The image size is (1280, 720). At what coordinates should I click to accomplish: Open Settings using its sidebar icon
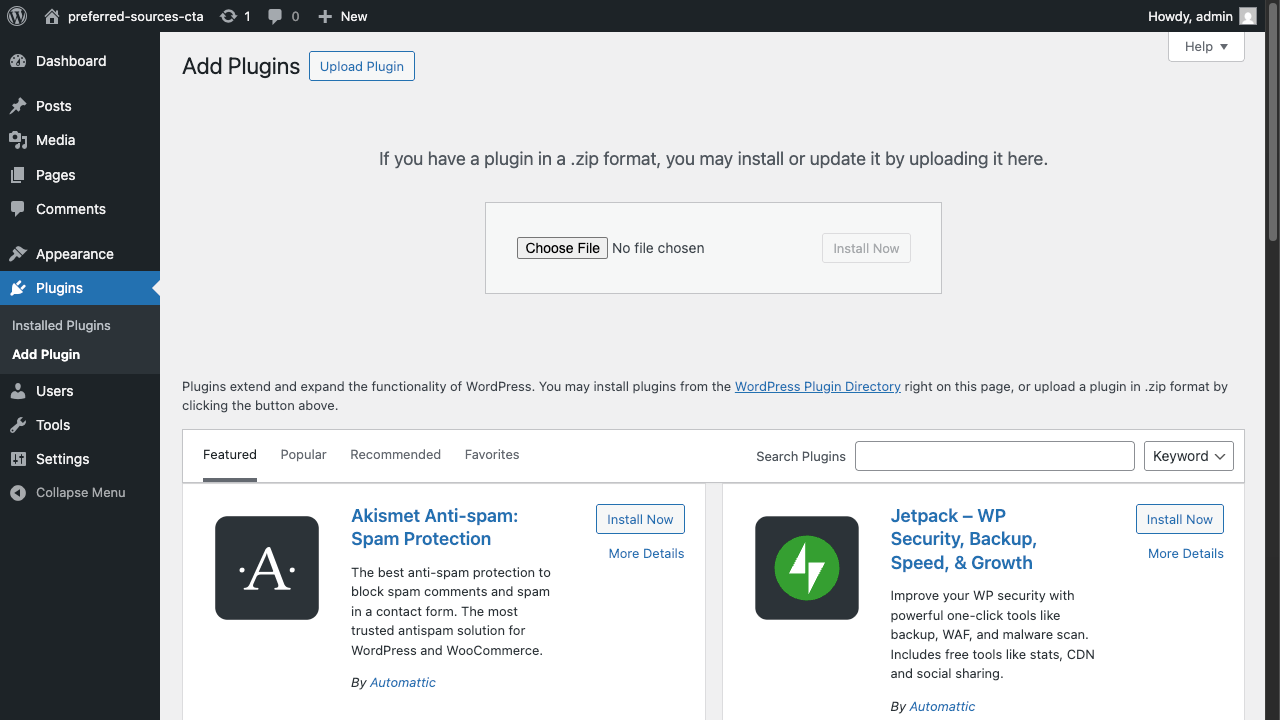[20, 459]
